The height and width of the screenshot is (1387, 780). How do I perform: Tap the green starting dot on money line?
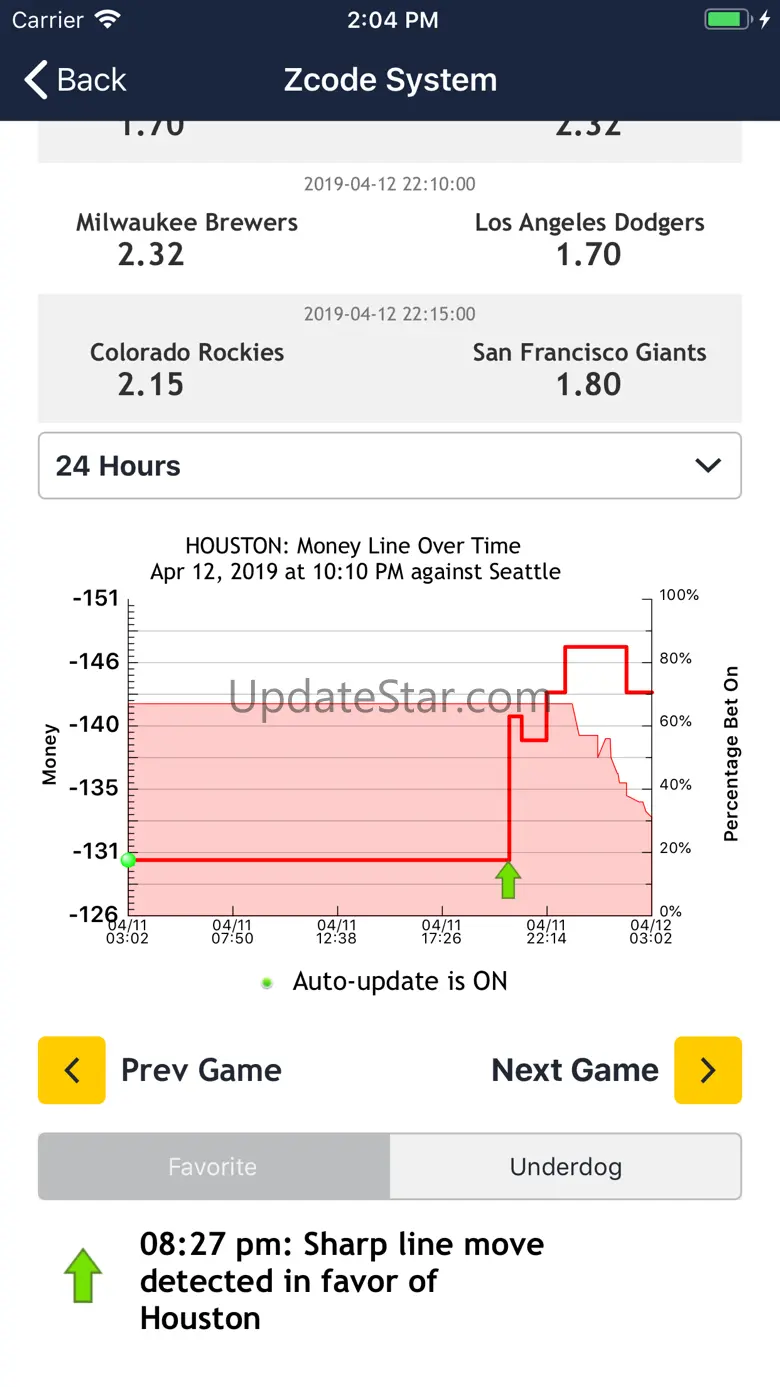point(127,860)
